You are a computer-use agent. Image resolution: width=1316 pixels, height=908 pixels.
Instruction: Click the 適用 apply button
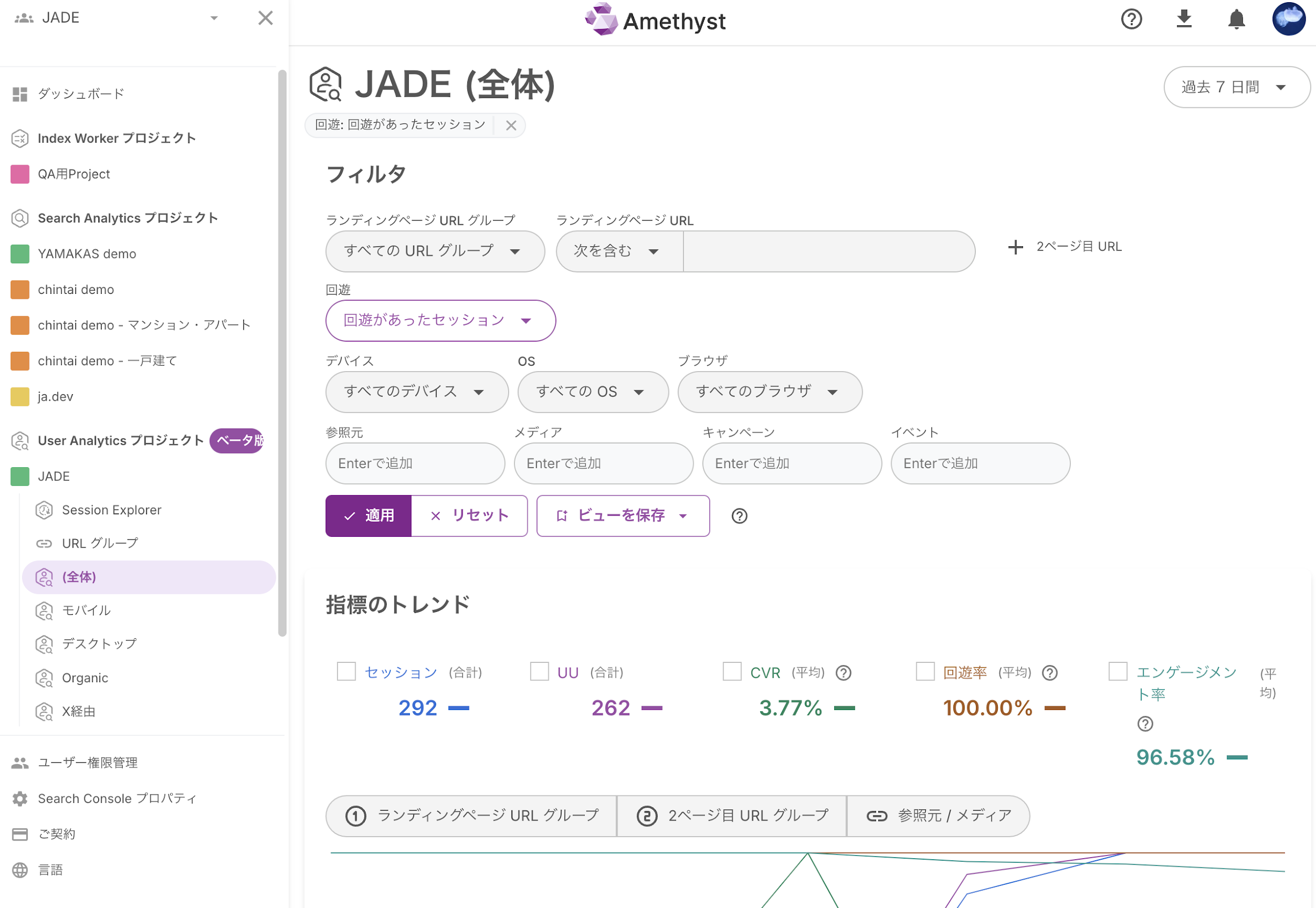368,515
